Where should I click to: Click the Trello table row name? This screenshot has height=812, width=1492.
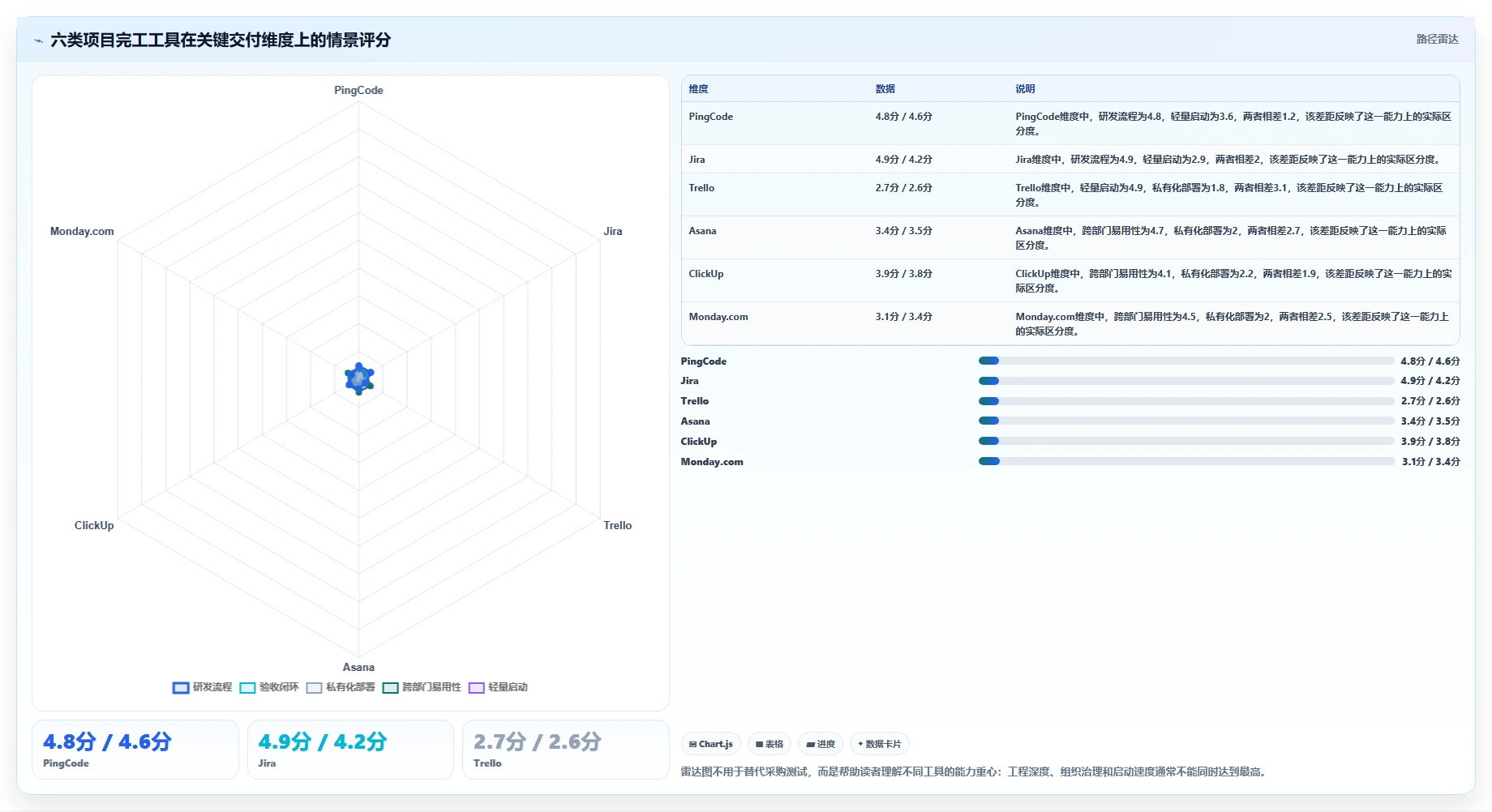[701, 188]
